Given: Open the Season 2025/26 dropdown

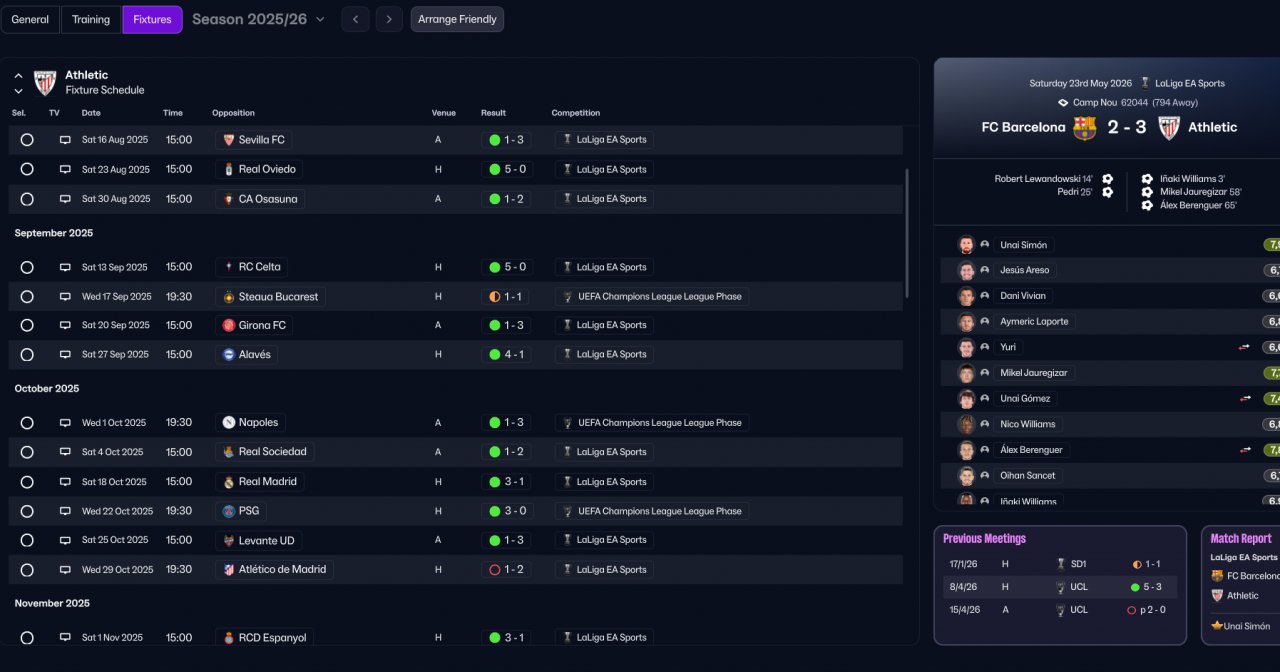Looking at the screenshot, I should (258, 19).
